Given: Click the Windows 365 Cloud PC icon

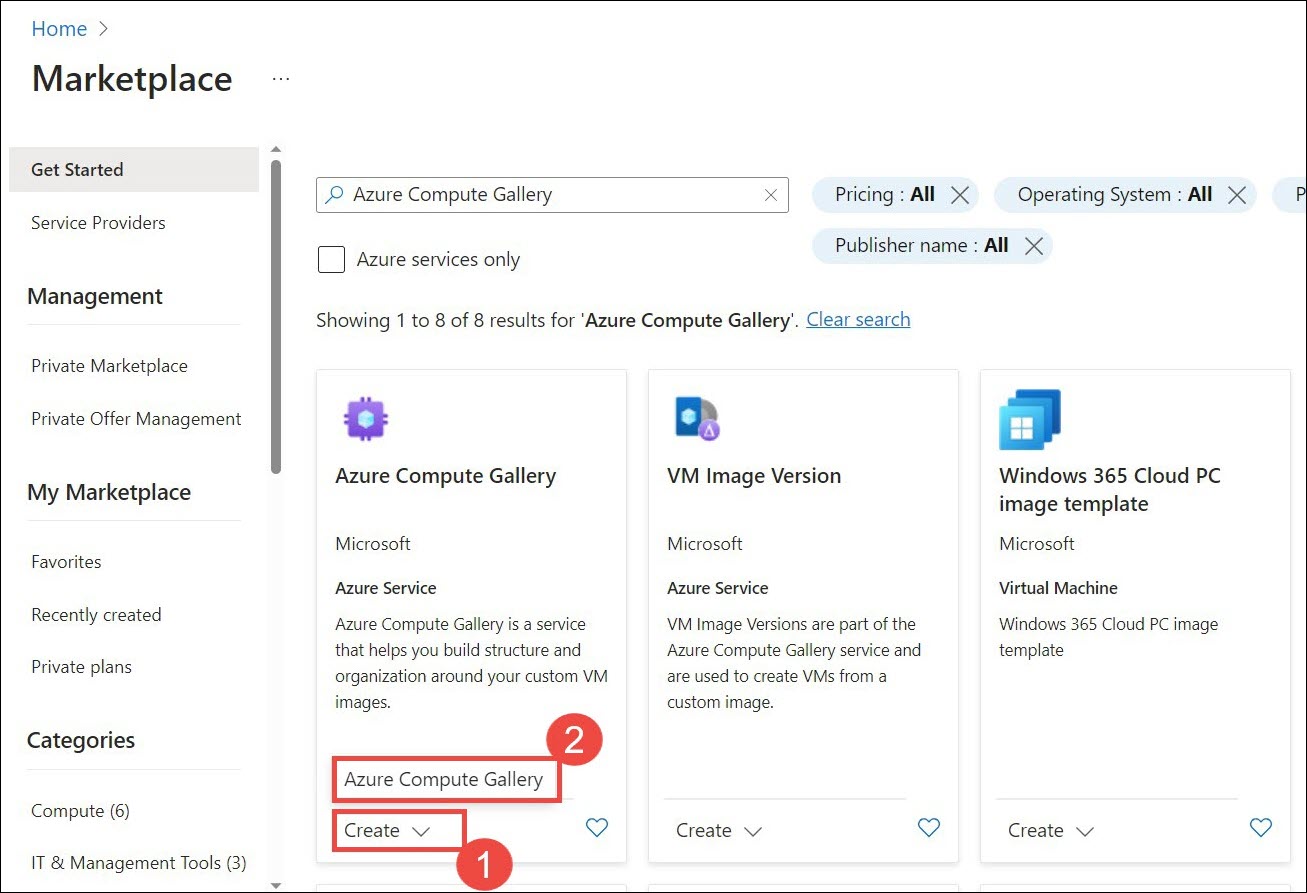Looking at the screenshot, I should coord(1029,419).
